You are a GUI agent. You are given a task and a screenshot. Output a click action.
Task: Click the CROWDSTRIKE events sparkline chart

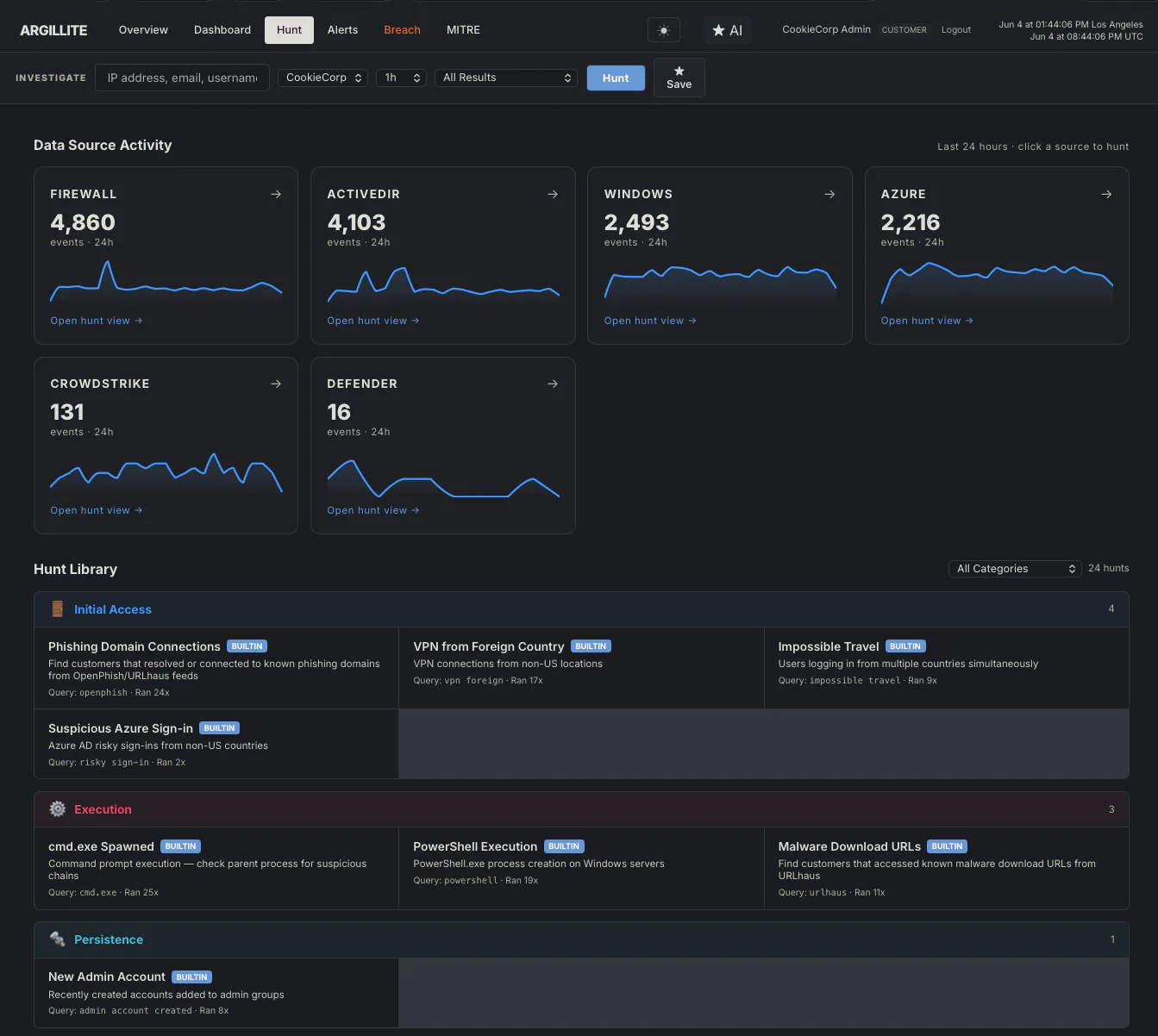coord(166,473)
